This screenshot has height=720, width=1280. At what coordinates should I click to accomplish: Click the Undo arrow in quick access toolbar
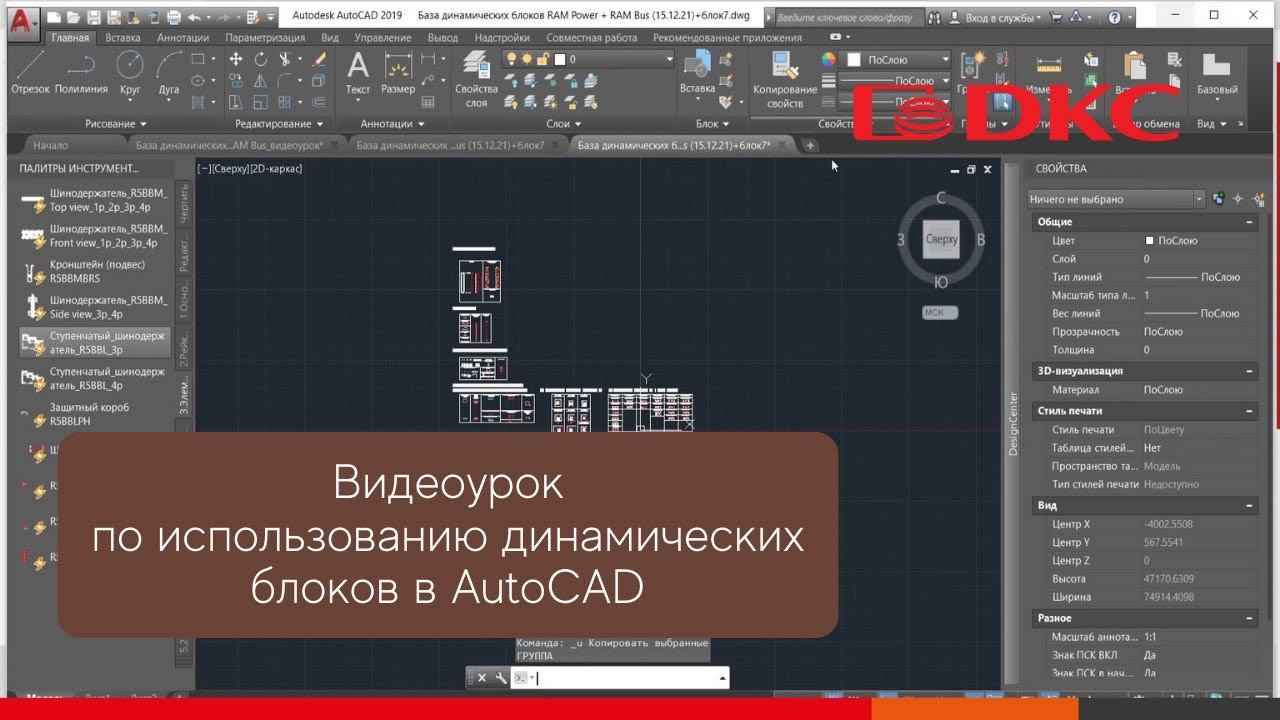(x=193, y=17)
